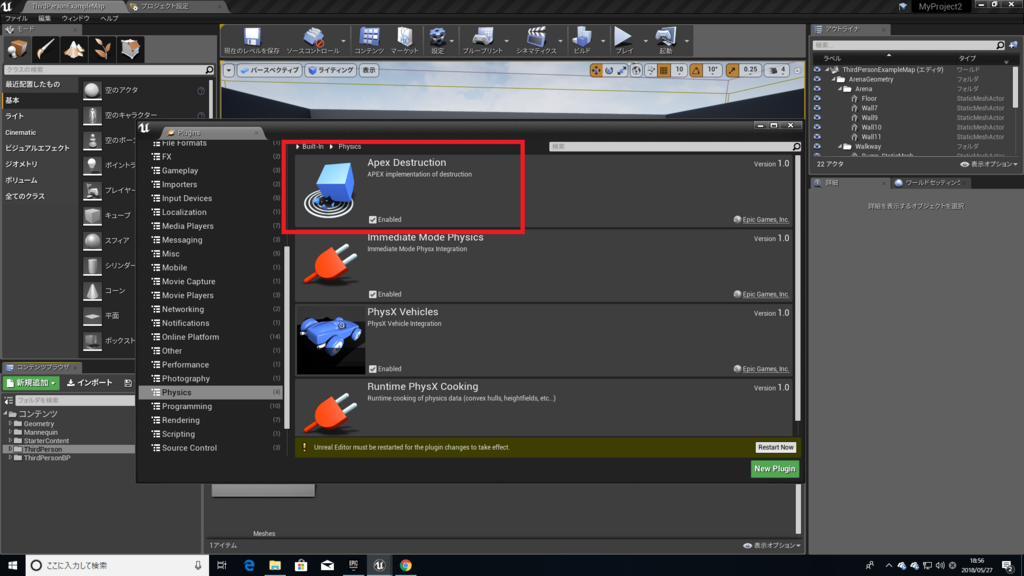Viewport: 1024px width, 576px height.
Task: Click New Plugin button
Action: click(775, 469)
